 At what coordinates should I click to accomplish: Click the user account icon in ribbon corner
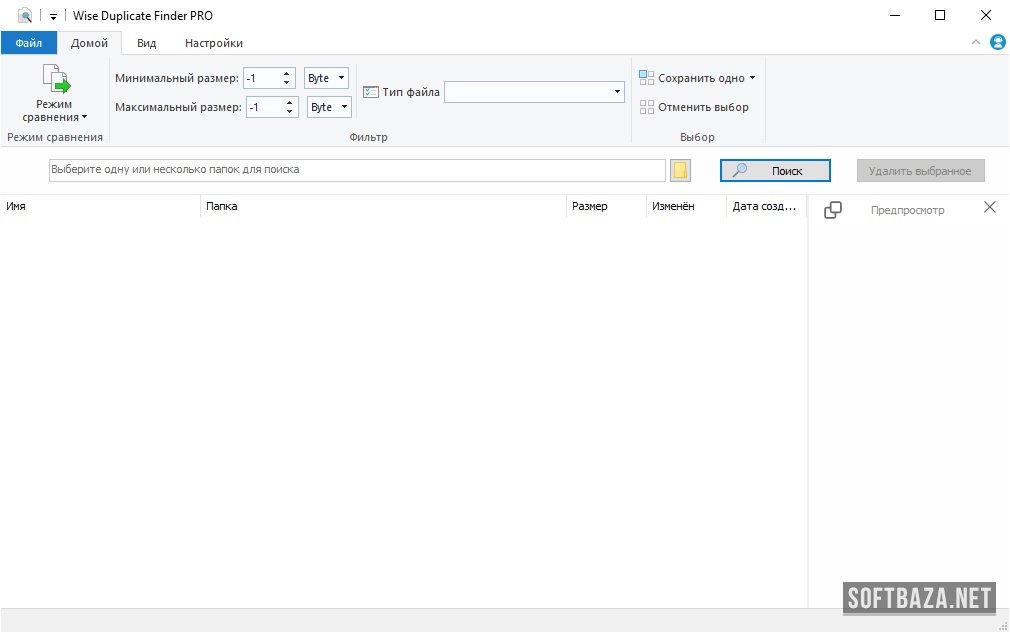click(x=997, y=42)
